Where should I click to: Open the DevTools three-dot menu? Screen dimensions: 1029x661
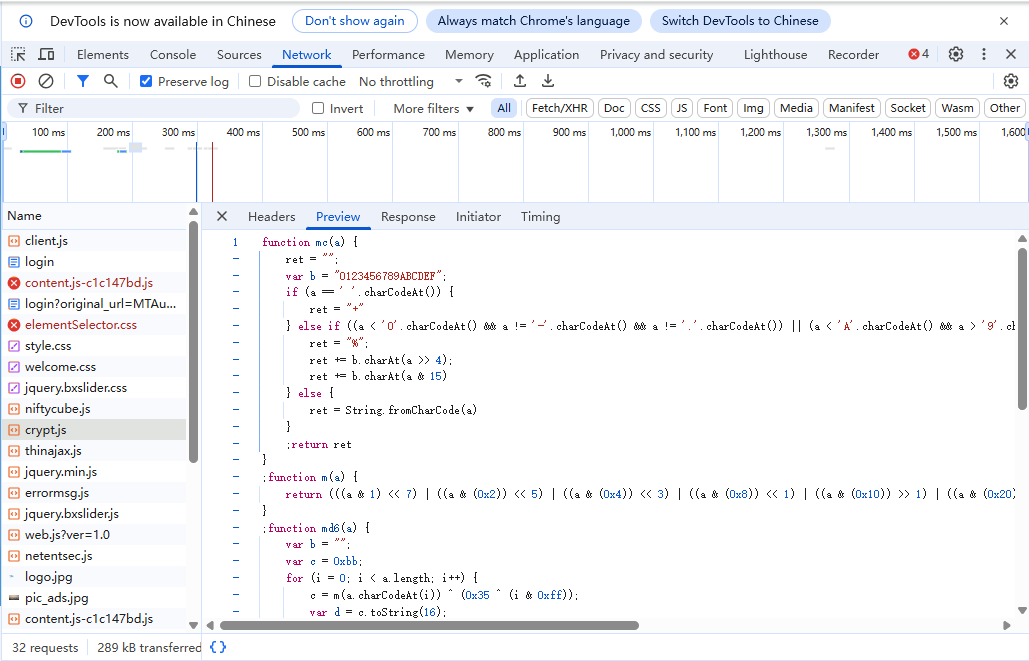983,54
